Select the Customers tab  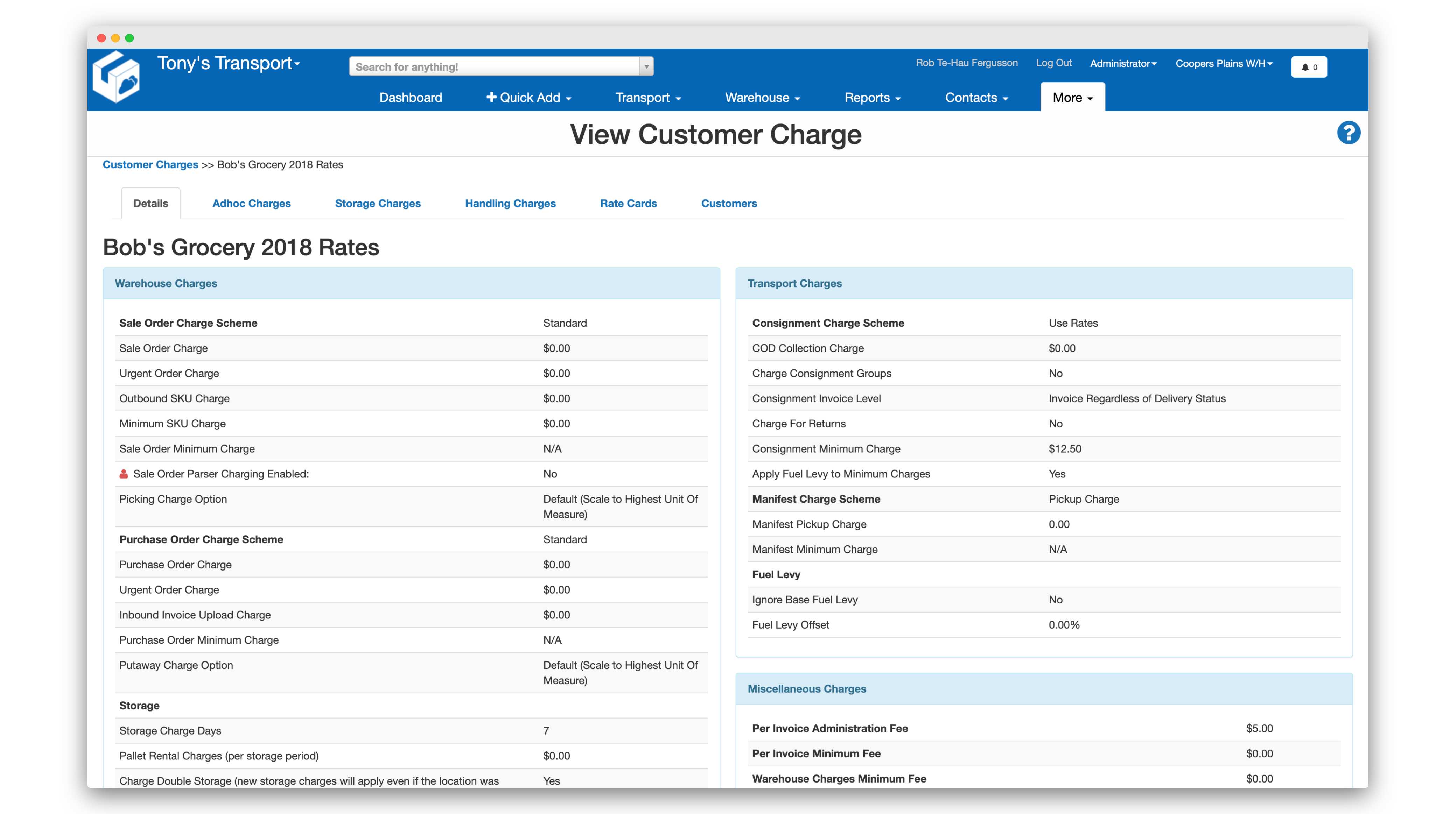pyautogui.click(x=729, y=203)
